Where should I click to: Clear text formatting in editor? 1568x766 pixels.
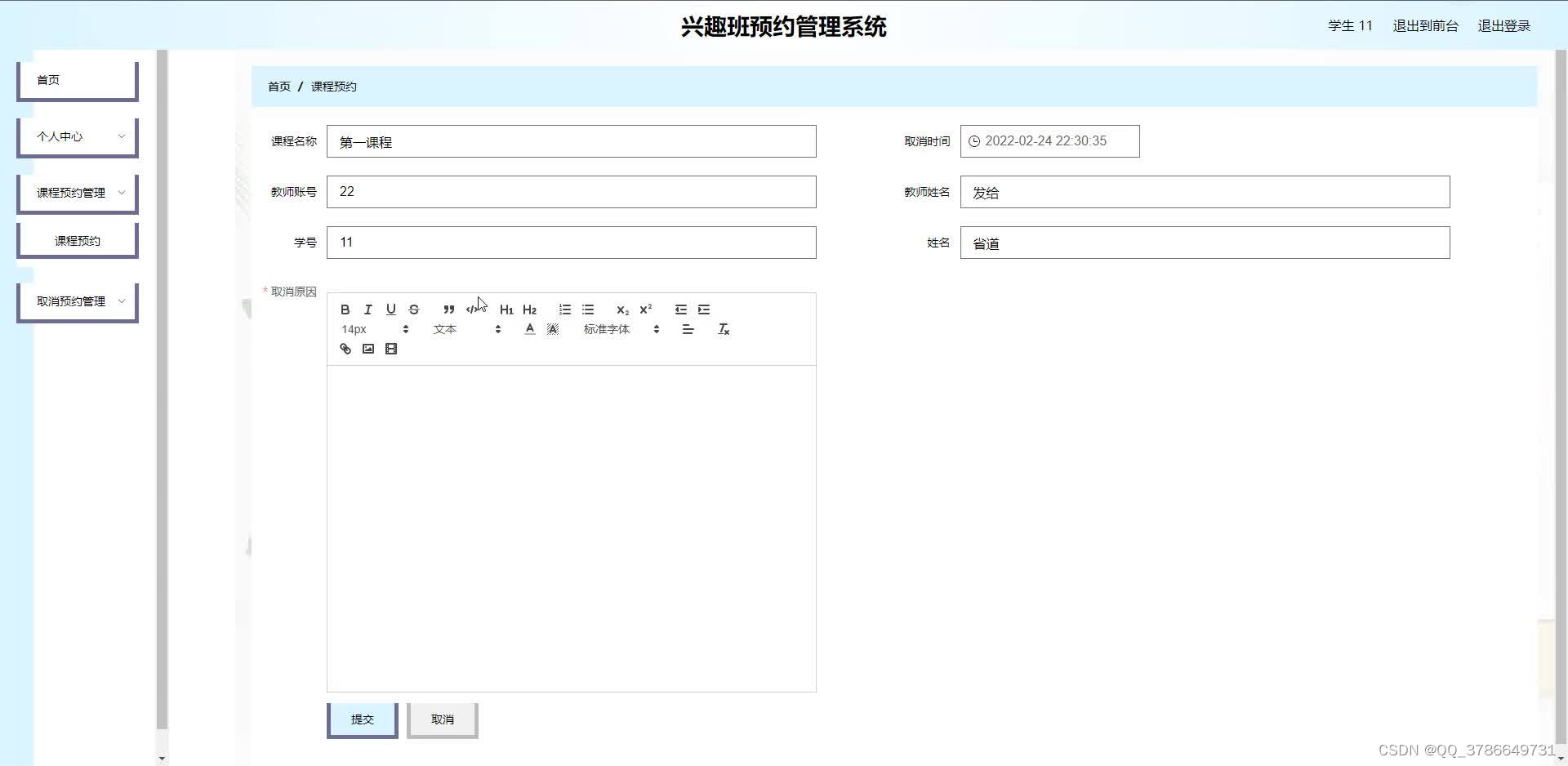724,329
